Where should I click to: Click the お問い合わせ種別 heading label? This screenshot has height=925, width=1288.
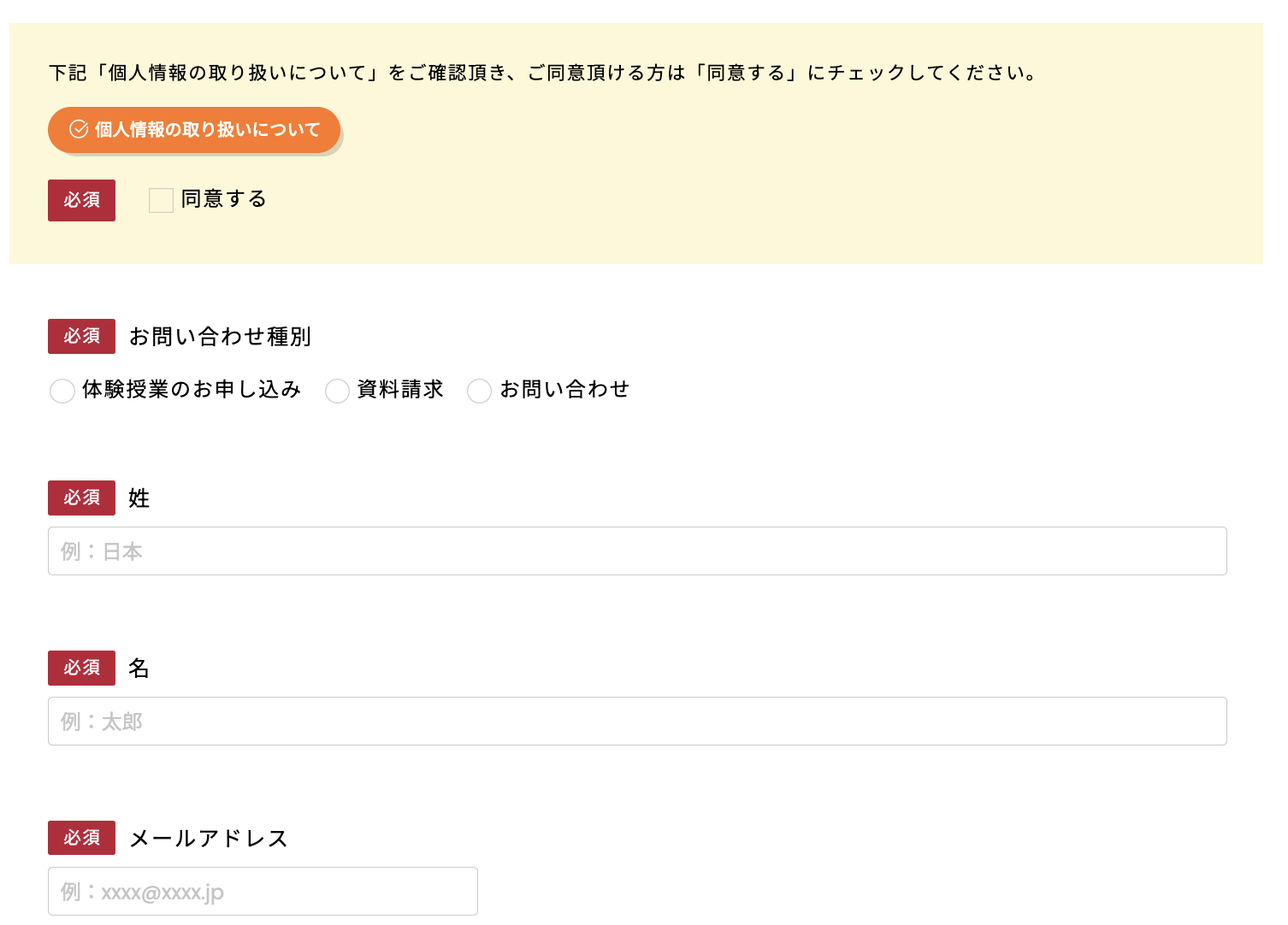click(x=220, y=337)
